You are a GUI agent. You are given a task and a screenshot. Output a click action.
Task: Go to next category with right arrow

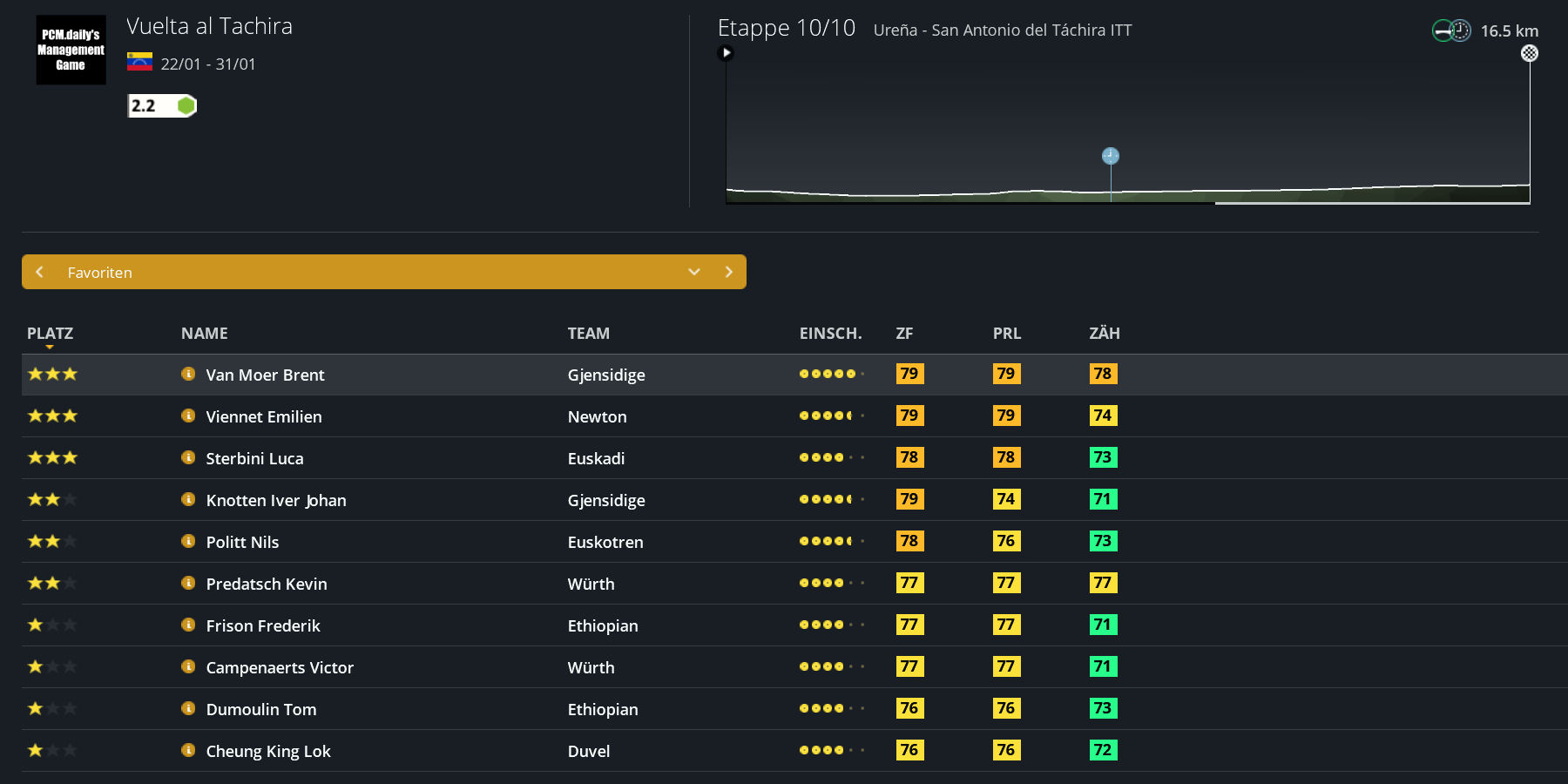click(729, 272)
